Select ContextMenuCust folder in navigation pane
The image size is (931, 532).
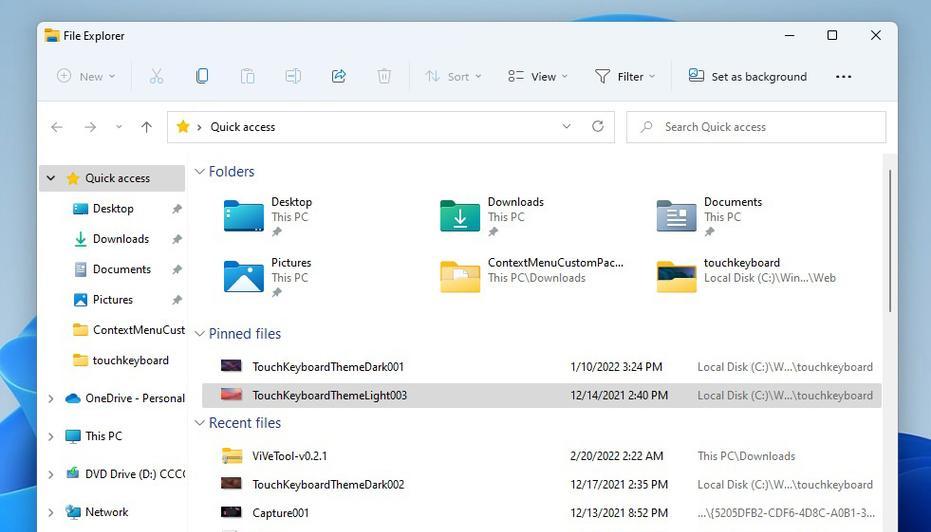128,330
